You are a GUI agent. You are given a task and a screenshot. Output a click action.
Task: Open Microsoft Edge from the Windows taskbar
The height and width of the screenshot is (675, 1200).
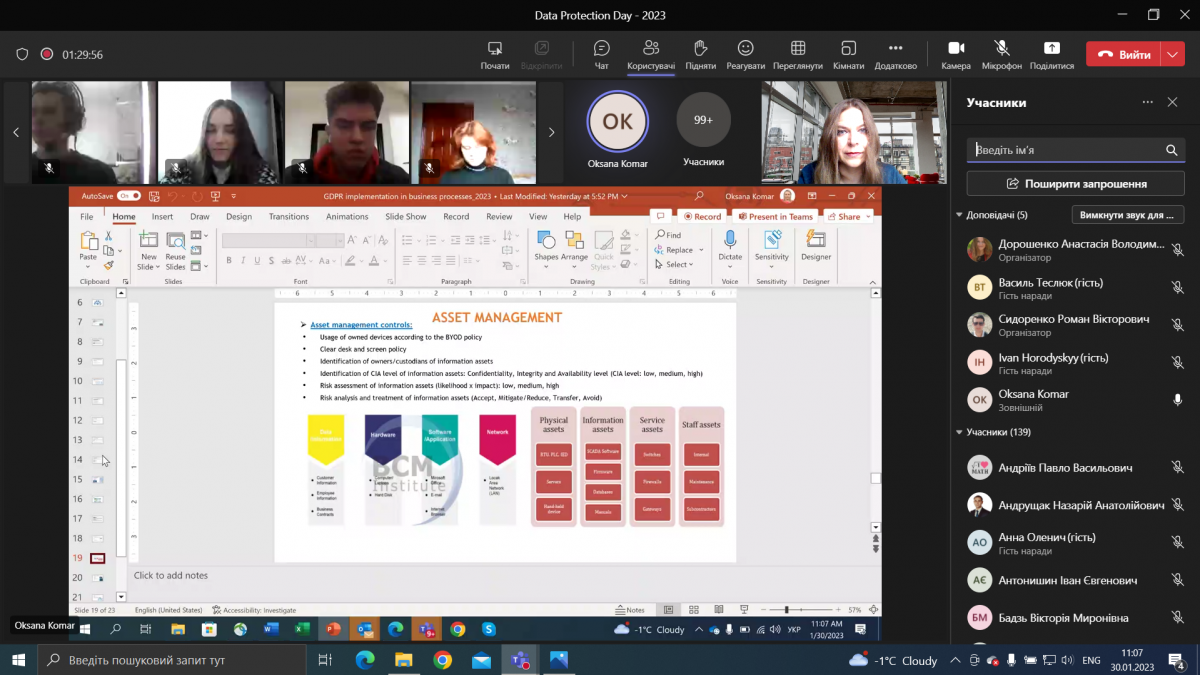tap(364, 660)
